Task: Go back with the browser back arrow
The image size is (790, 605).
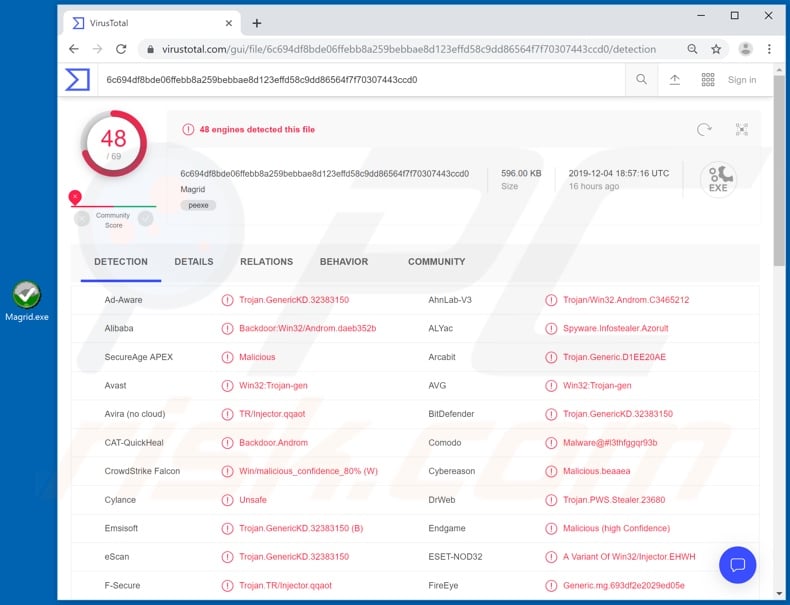Action: coord(74,49)
